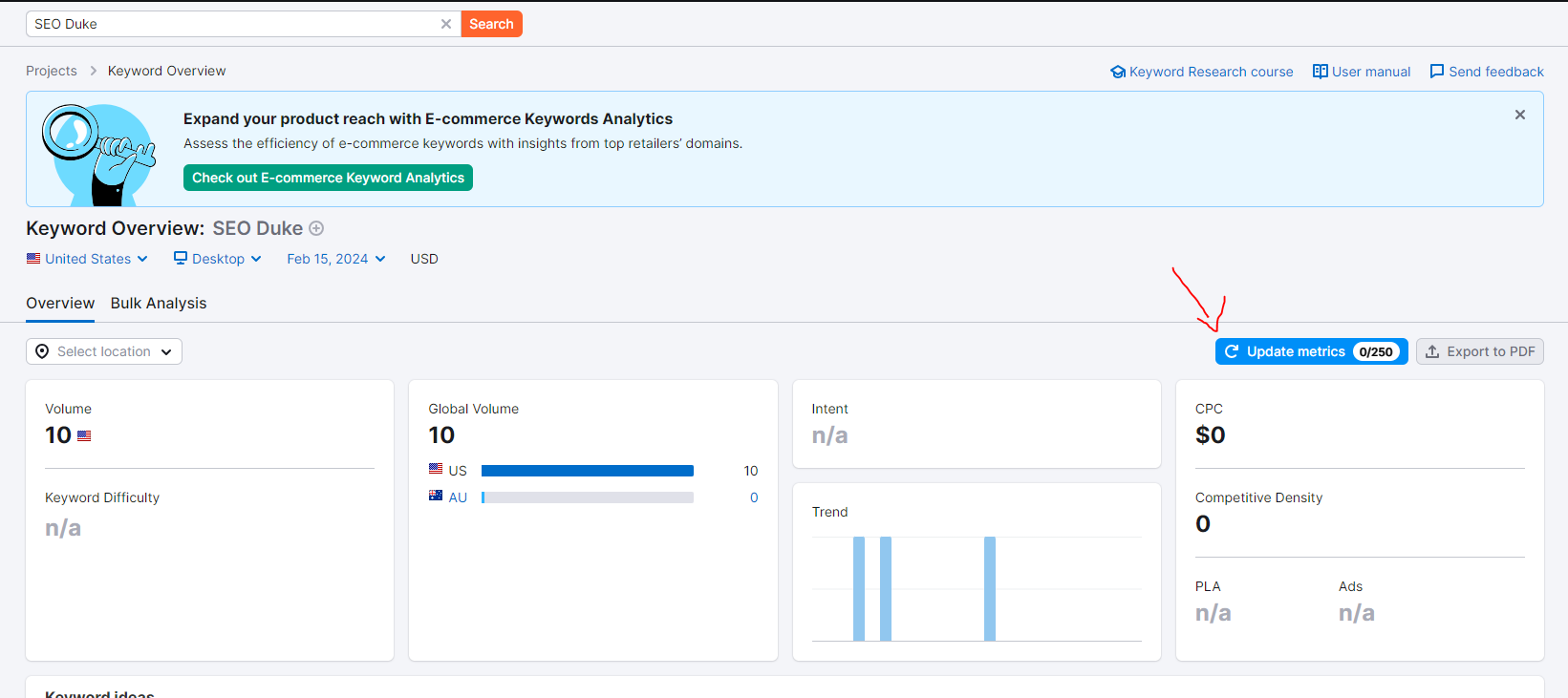The height and width of the screenshot is (698, 1568).
Task: Click the Intent n/a value
Action: (x=829, y=435)
